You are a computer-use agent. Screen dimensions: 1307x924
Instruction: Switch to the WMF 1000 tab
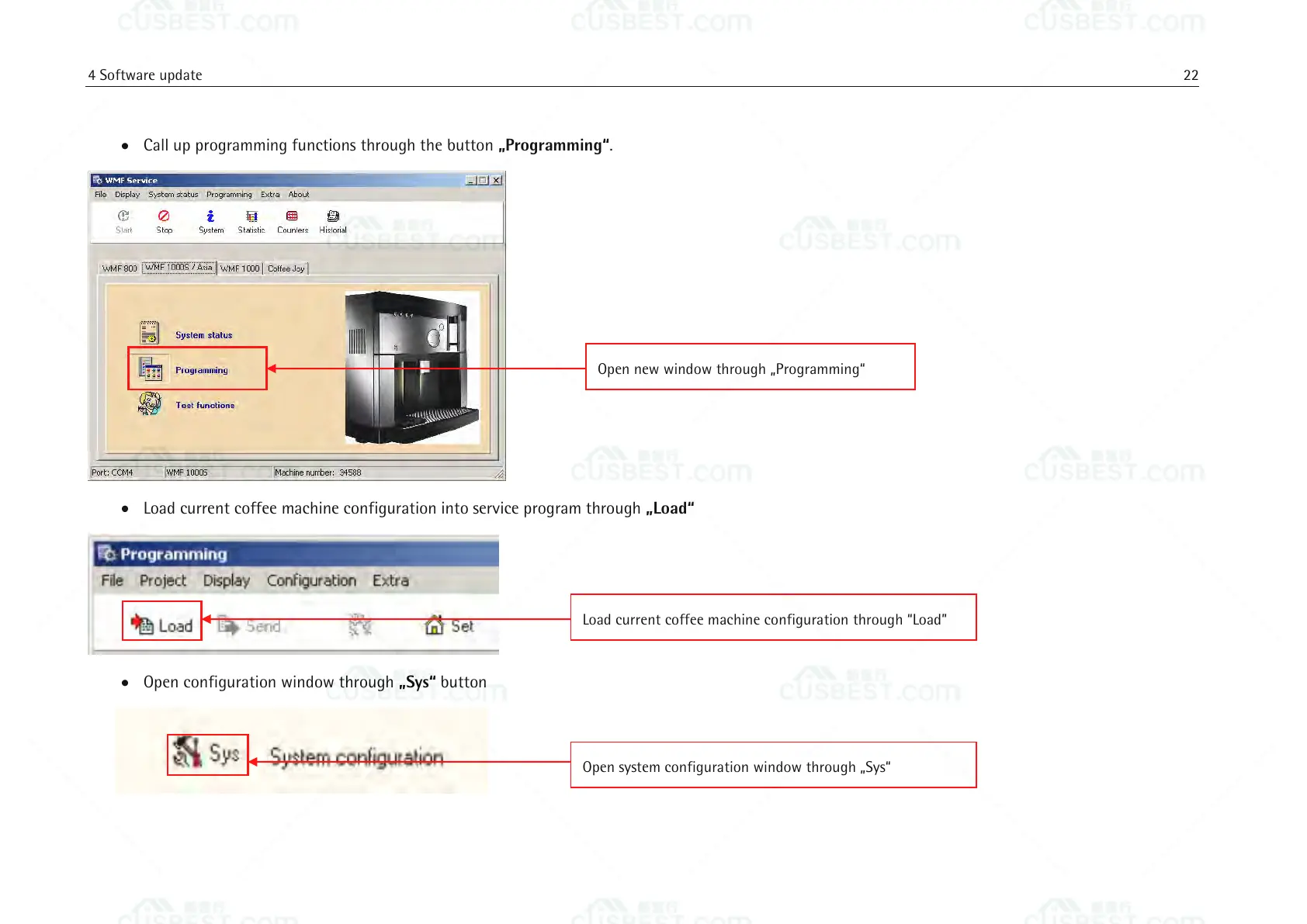pos(240,268)
